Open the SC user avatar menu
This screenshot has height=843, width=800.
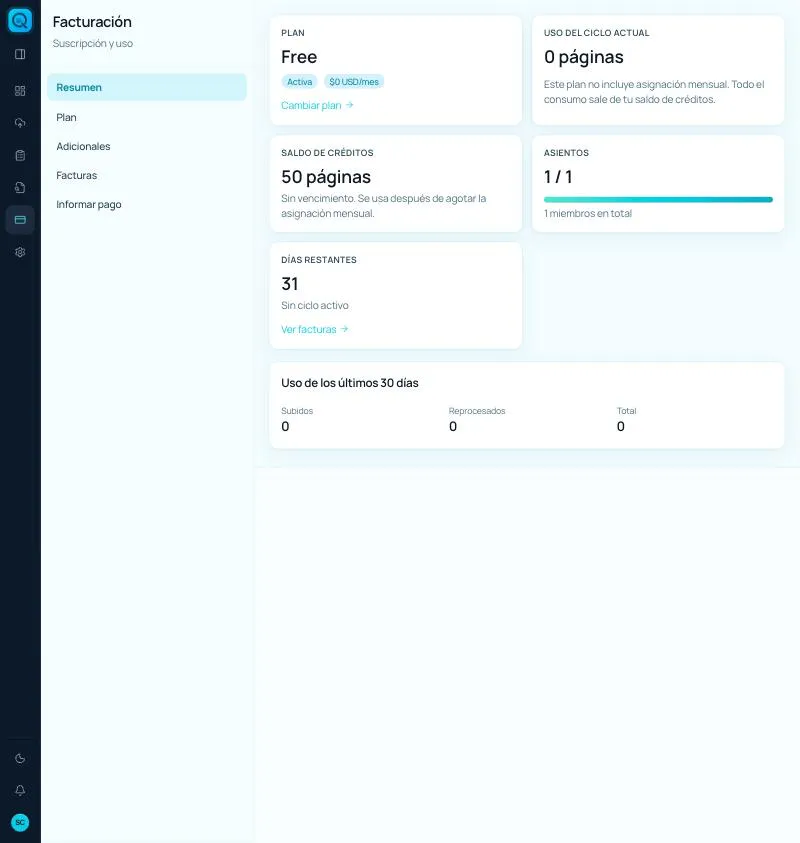(20, 823)
